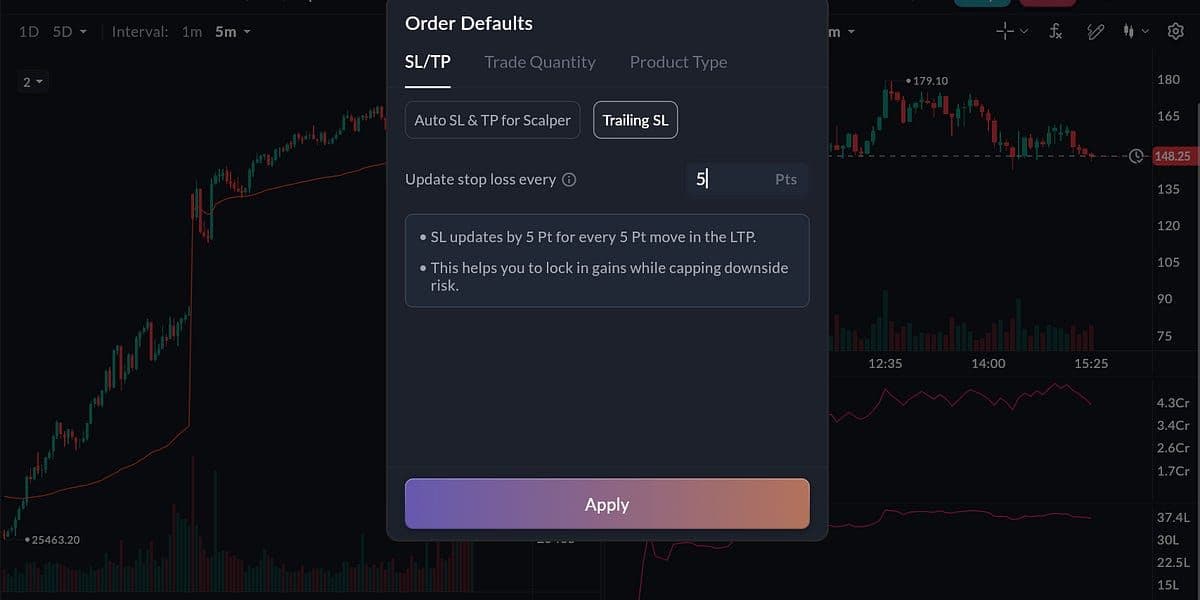Expand the 5m interval dropdown
This screenshot has height=600, width=1200.
tap(233, 32)
